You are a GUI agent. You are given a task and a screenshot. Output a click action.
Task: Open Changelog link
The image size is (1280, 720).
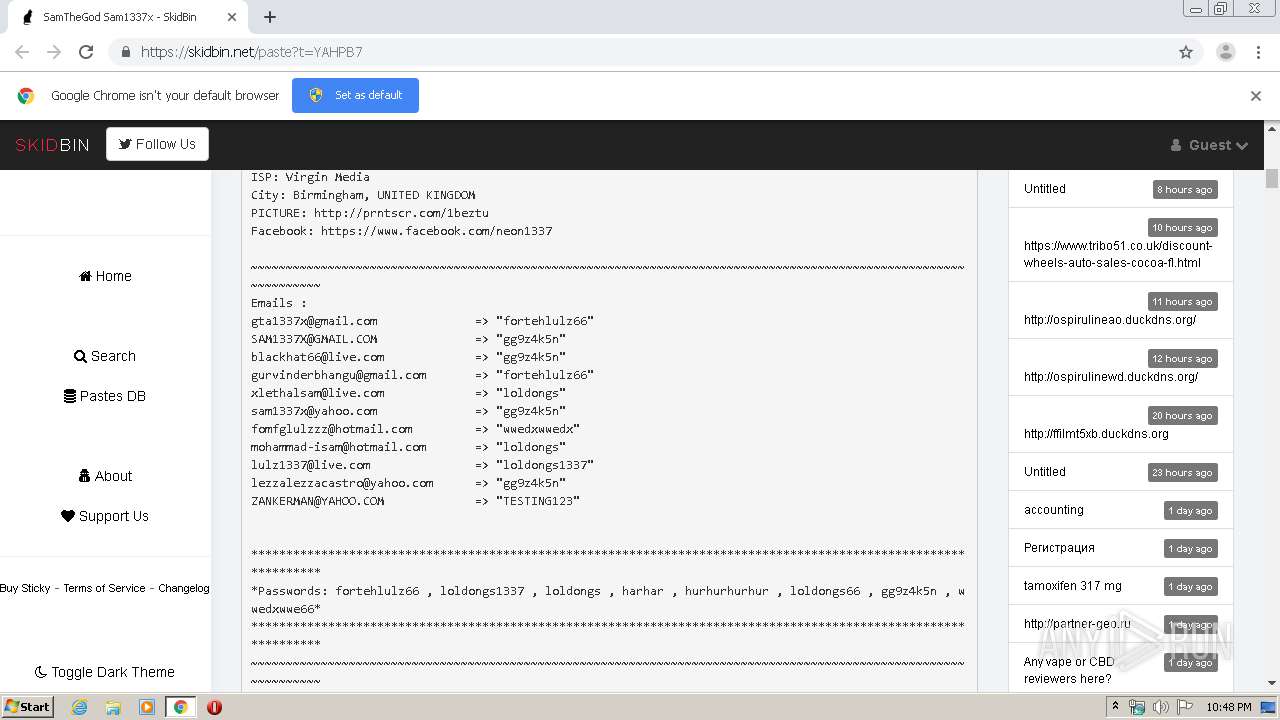point(184,588)
